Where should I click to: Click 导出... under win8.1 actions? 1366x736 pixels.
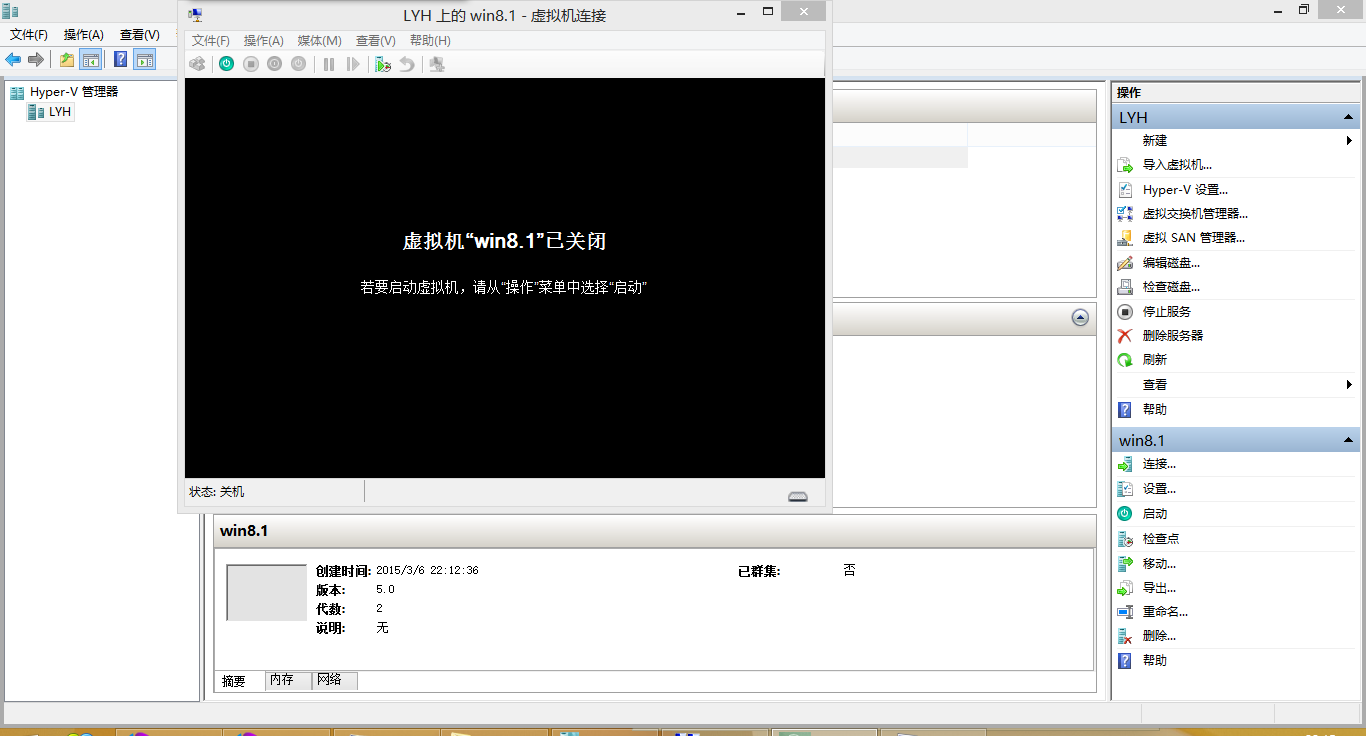tap(1159, 588)
